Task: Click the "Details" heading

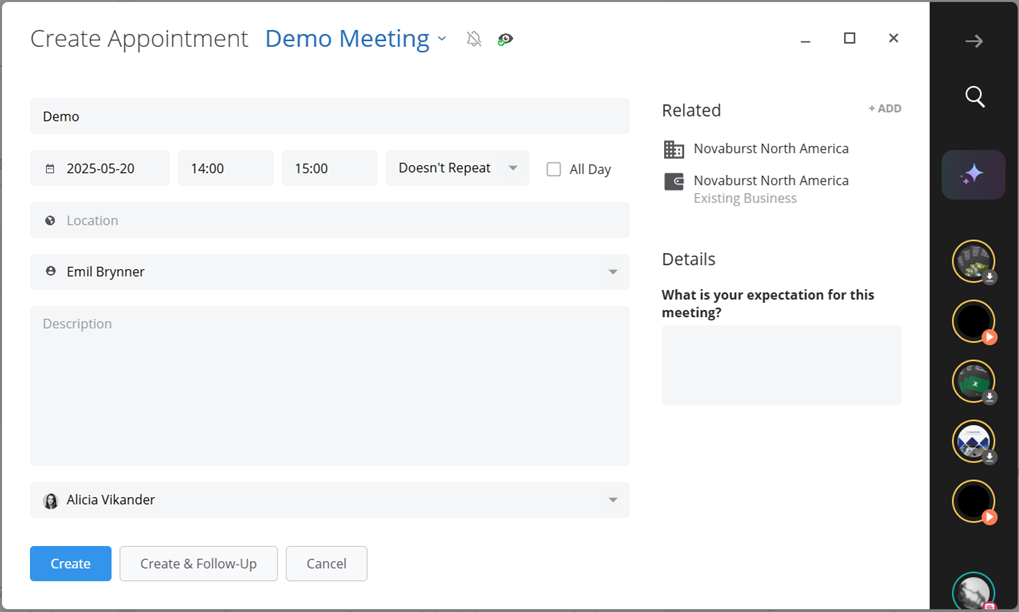Action: tap(688, 259)
